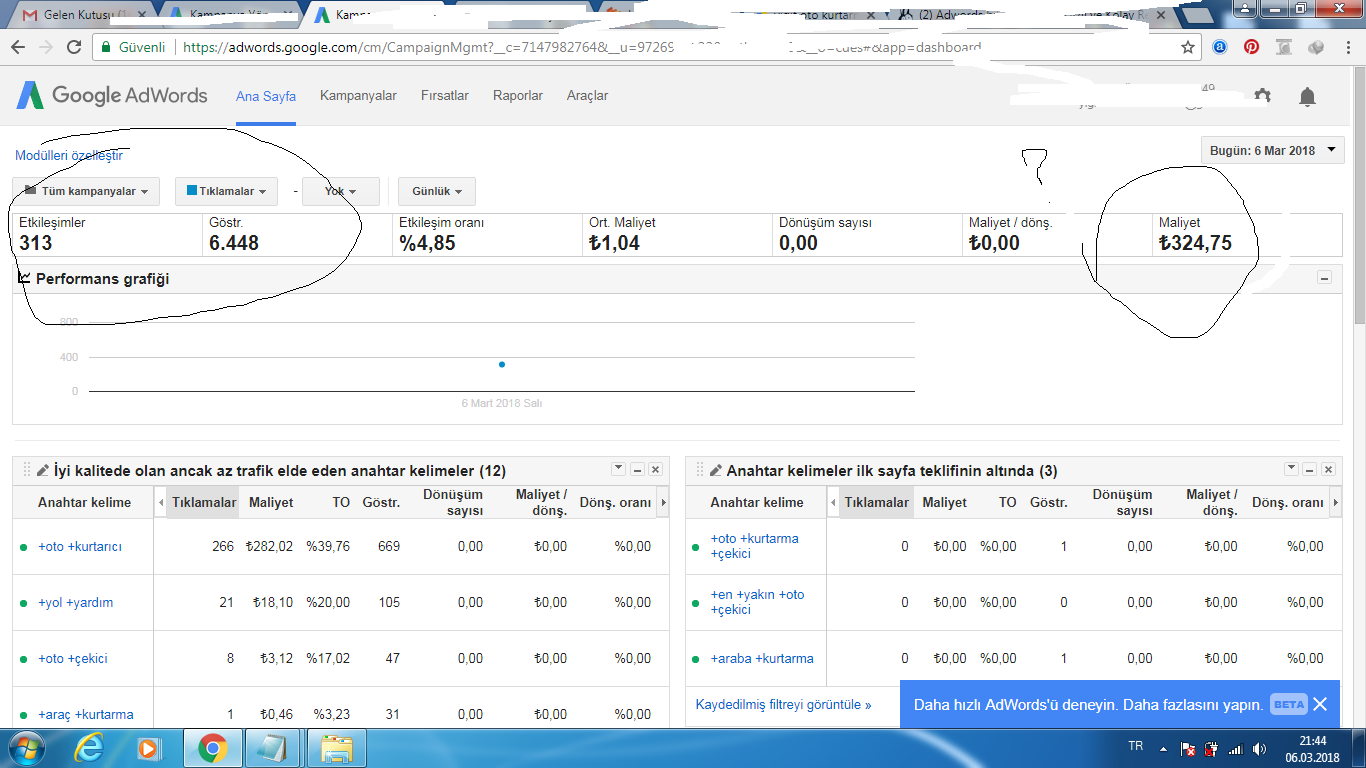Bookmark page with the star icon
Image resolution: width=1366 pixels, height=768 pixels.
[x=1188, y=47]
